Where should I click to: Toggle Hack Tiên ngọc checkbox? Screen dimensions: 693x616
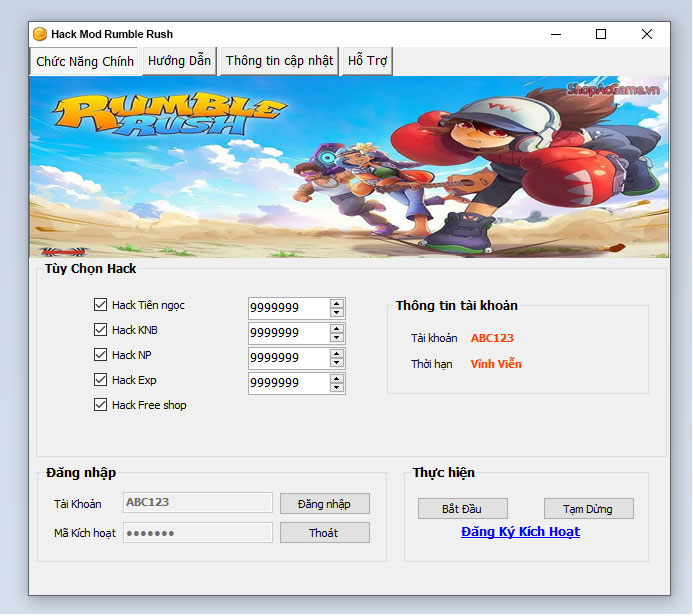click(x=100, y=305)
